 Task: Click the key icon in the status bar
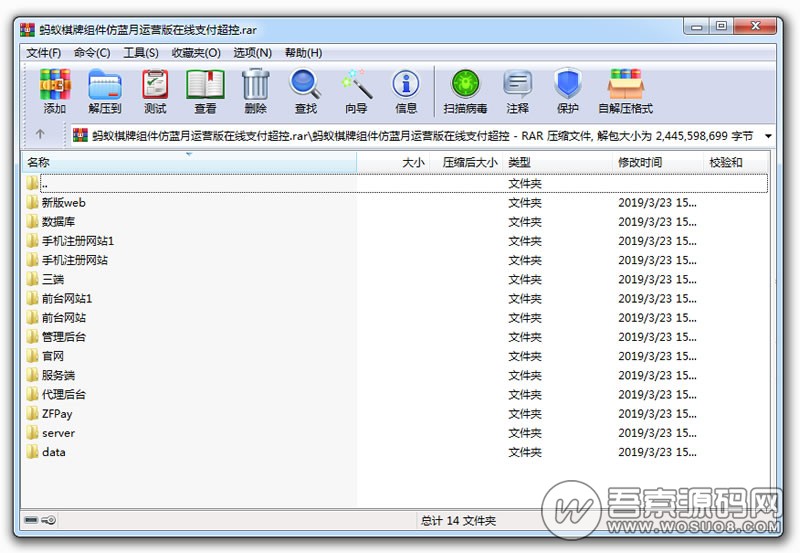48,520
